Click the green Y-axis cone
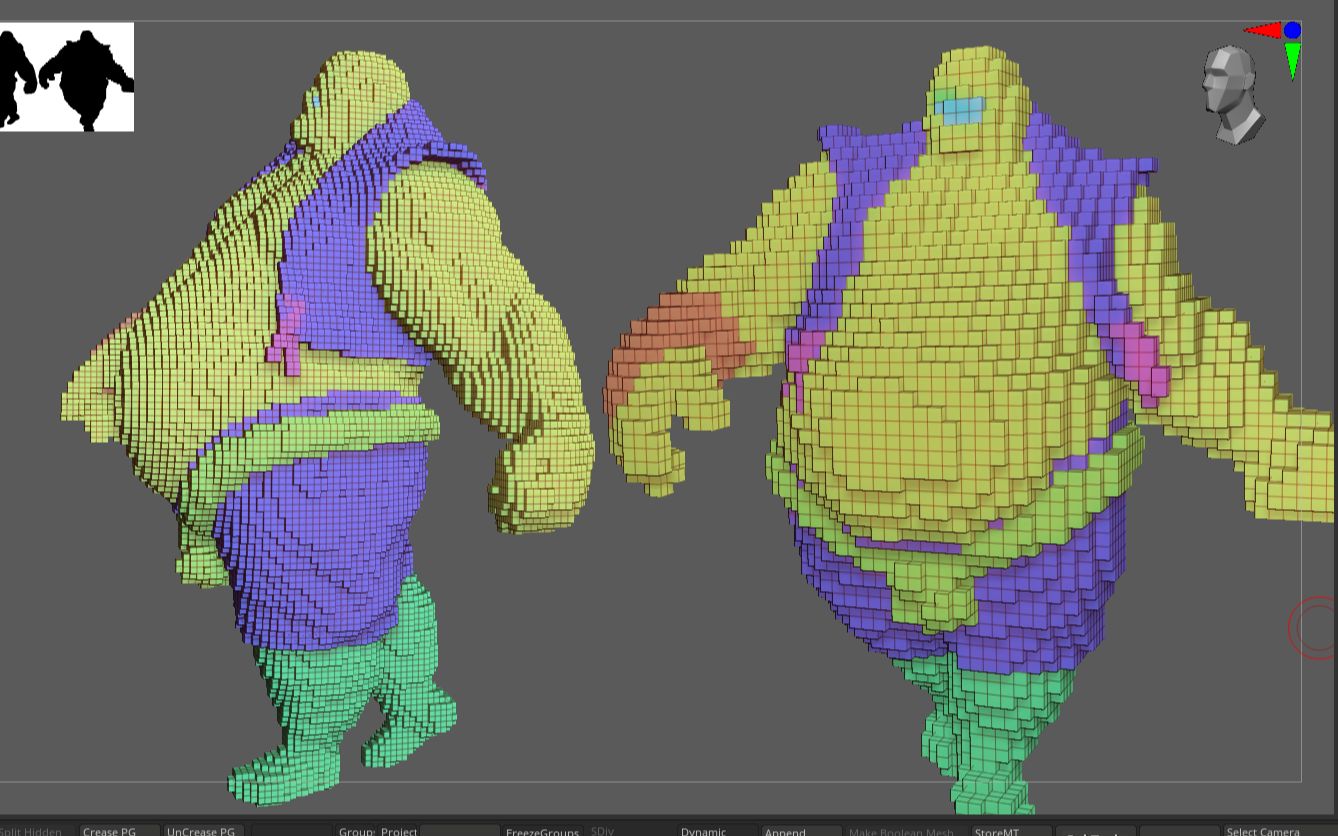Screen dimensions: 1338x836 (1293, 61)
